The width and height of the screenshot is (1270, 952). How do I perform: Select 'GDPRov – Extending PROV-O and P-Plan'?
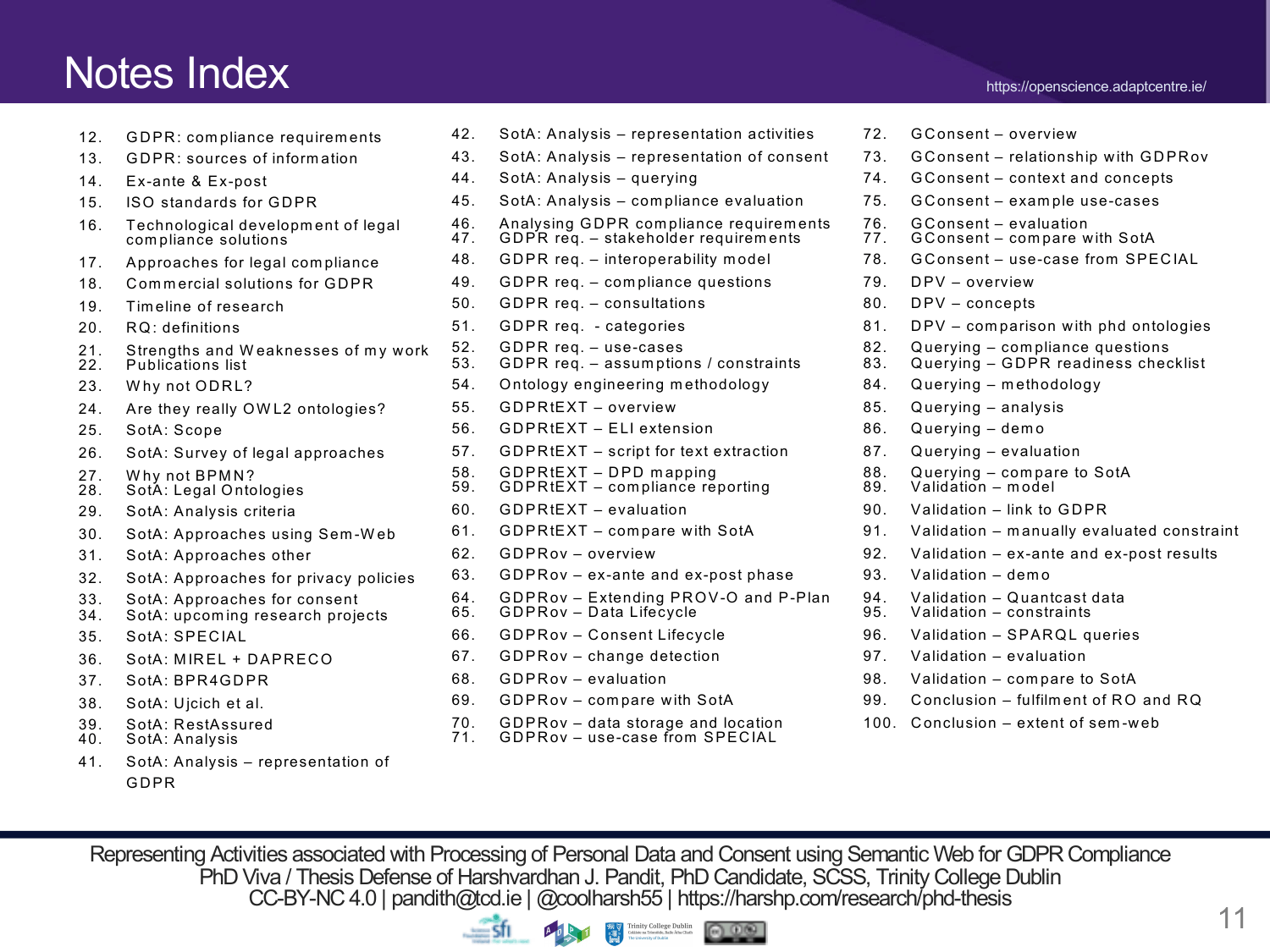(x=665, y=597)
